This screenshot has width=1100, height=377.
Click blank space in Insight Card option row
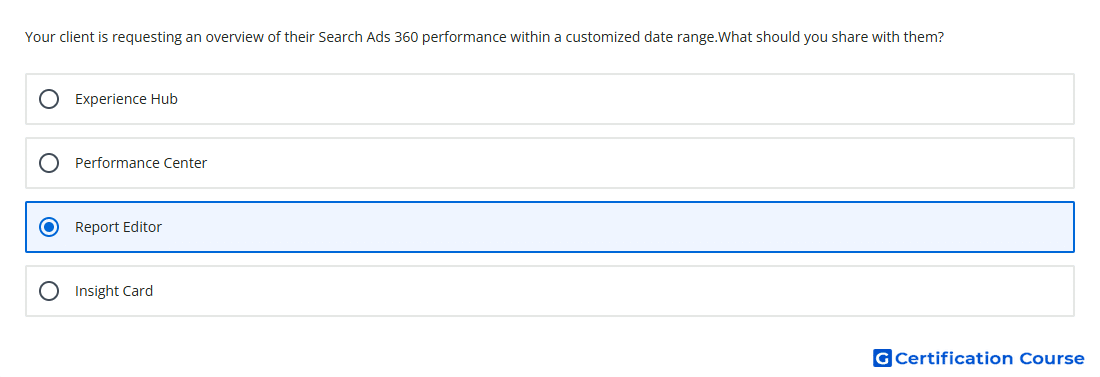(x=610, y=291)
